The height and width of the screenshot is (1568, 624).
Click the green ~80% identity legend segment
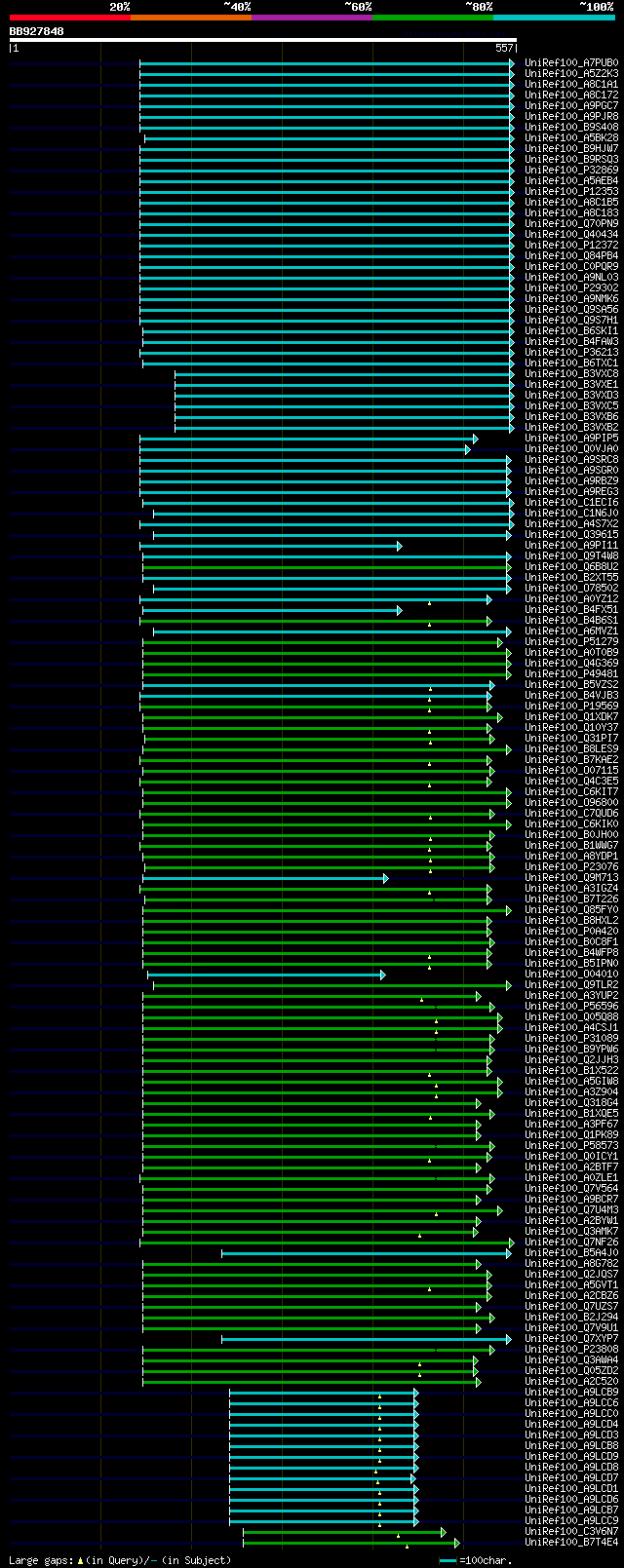tap(433, 17)
